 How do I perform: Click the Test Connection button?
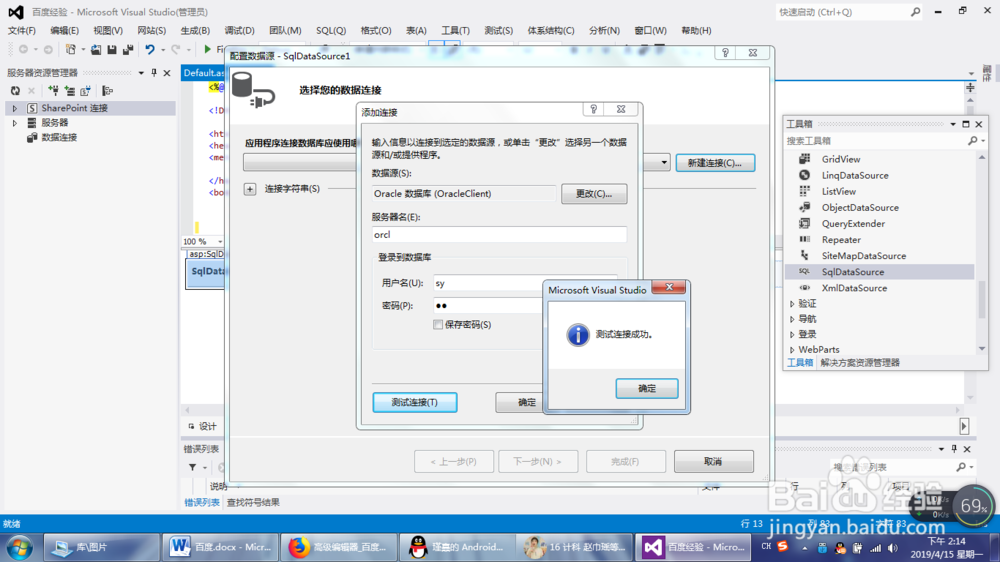pyautogui.click(x=415, y=402)
